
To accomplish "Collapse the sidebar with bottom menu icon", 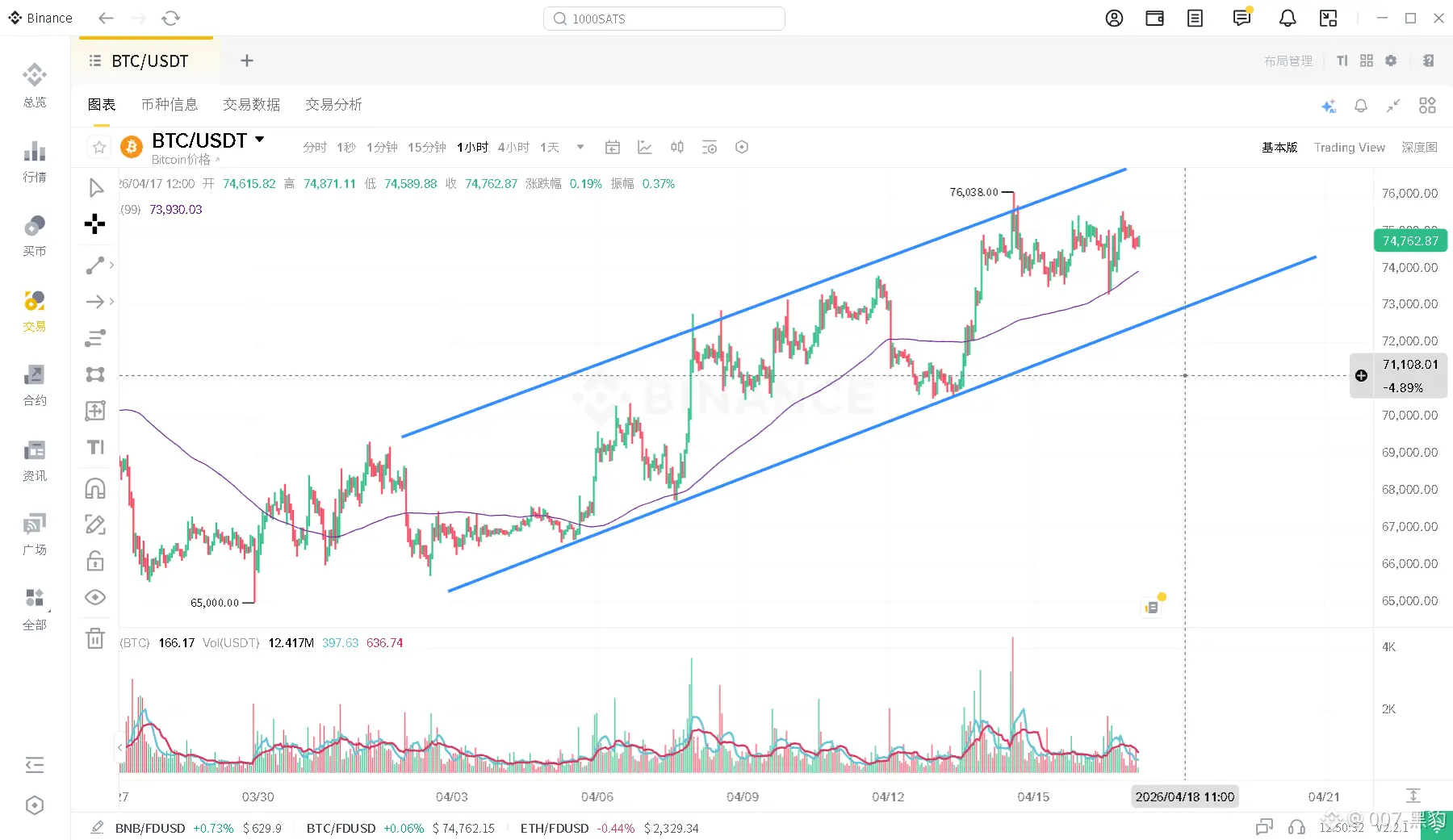I will 35,765.
